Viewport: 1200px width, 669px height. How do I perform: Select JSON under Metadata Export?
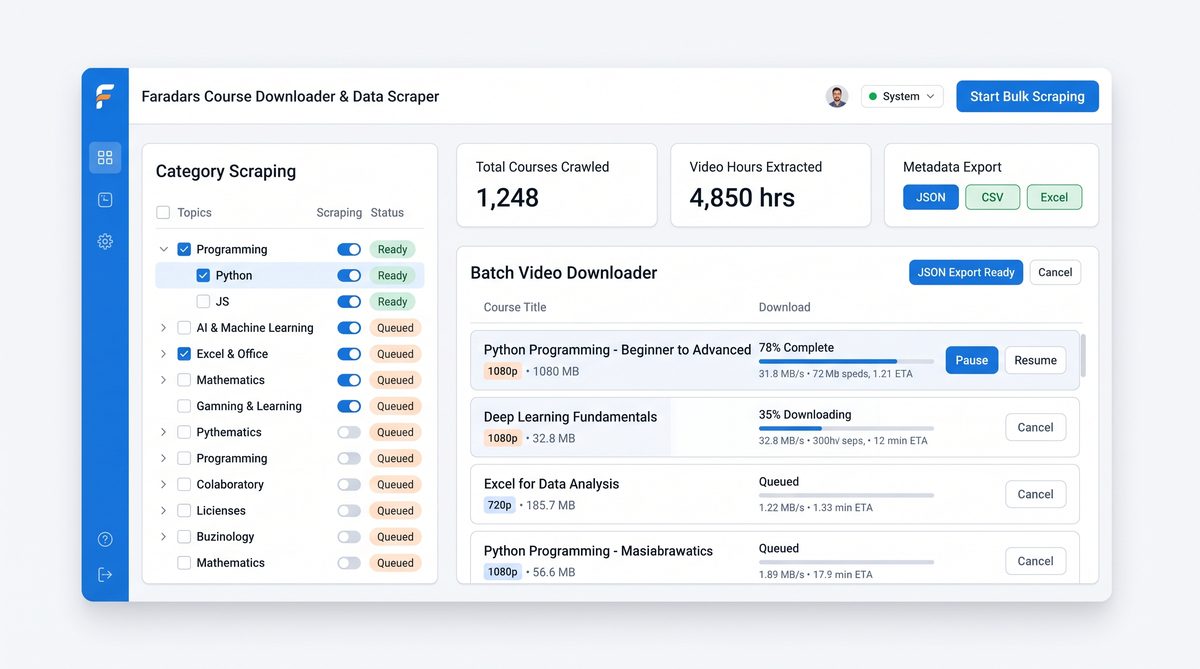click(931, 197)
